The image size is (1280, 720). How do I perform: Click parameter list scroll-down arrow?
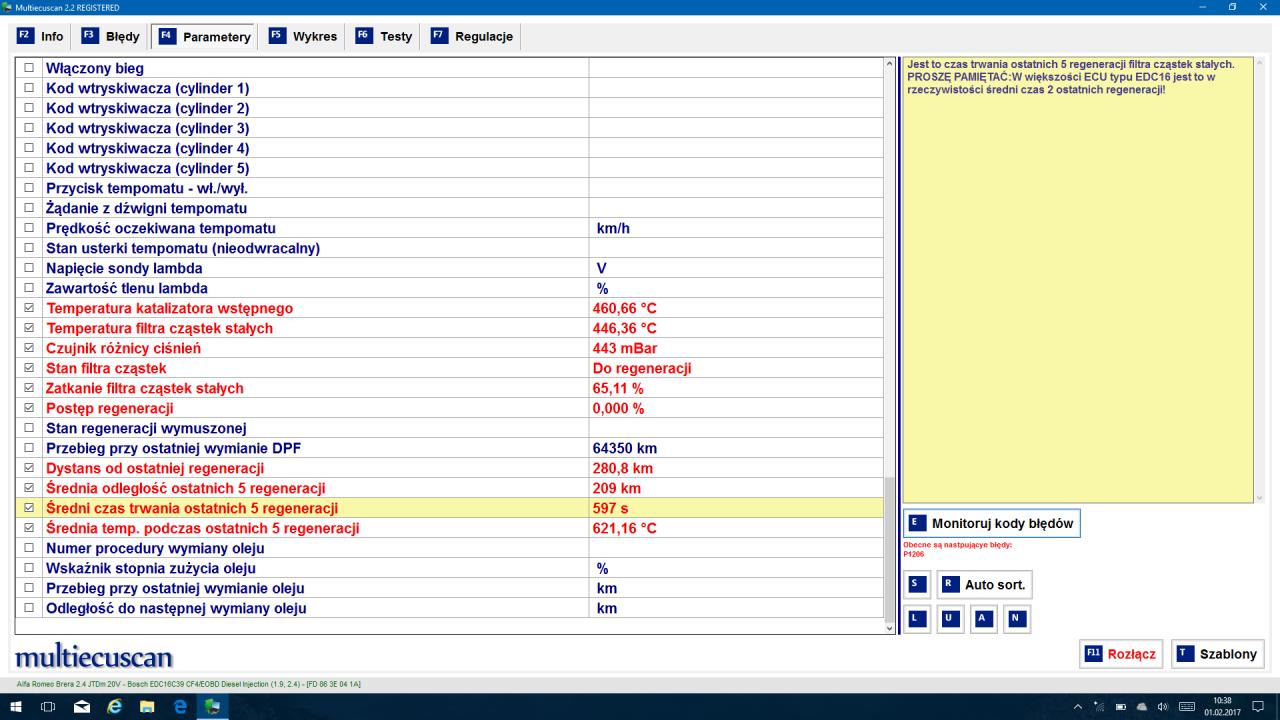click(891, 627)
